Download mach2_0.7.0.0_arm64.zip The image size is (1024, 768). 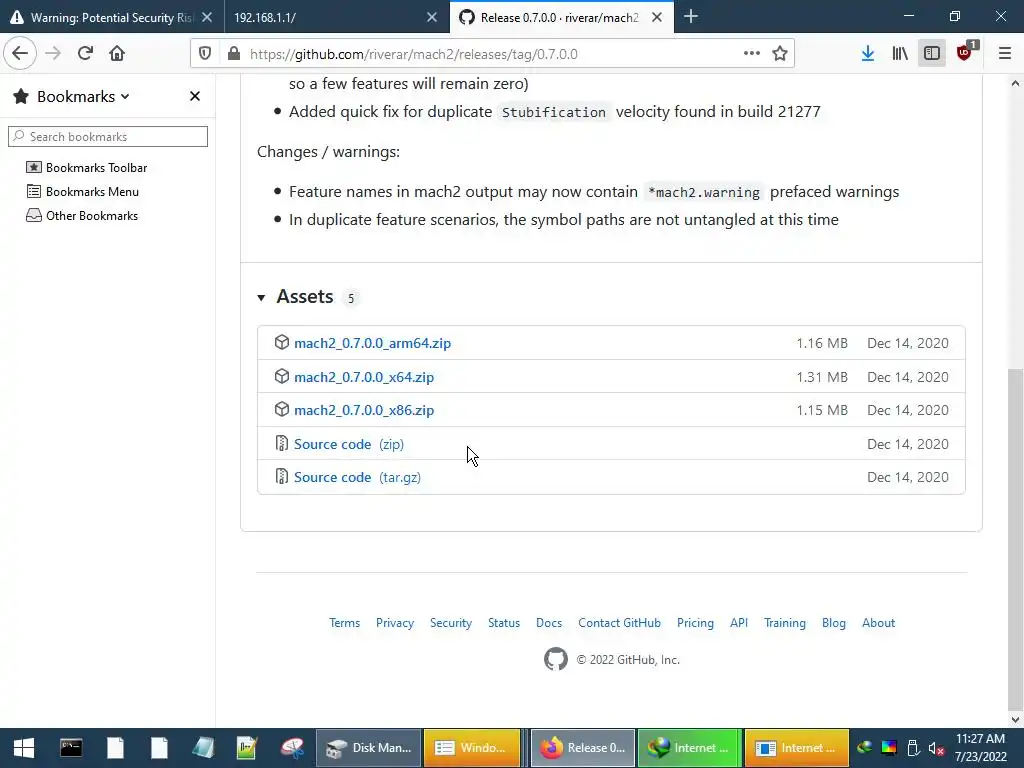[372, 344]
